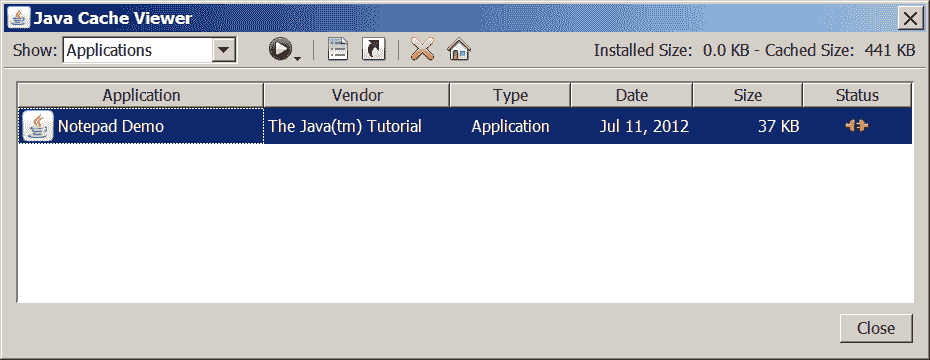Click the Close button
The width and height of the screenshot is (930, 360).
pos(876,328)
